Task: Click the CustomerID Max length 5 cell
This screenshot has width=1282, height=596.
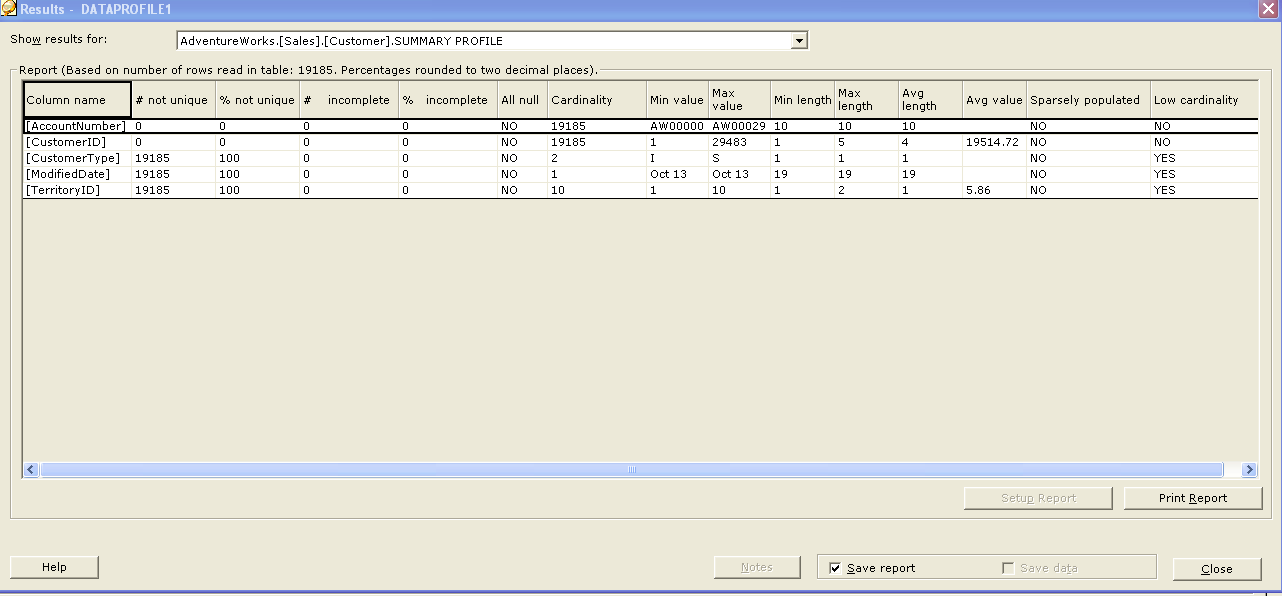Action: (x=866, y=142)
